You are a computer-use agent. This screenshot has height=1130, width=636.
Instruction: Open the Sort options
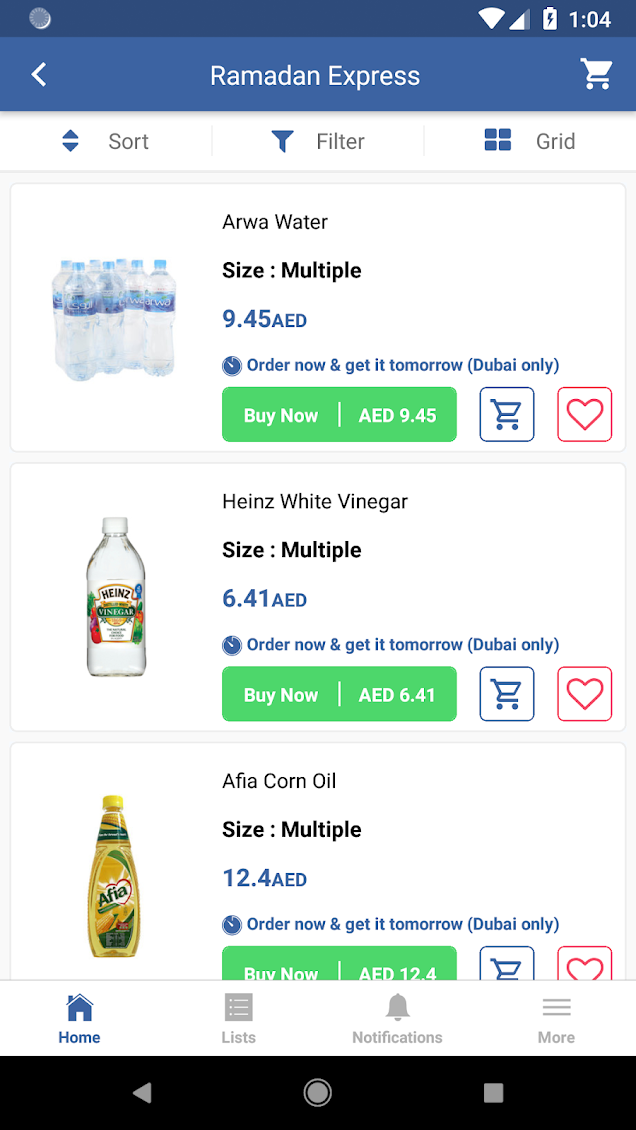(106, 141)
